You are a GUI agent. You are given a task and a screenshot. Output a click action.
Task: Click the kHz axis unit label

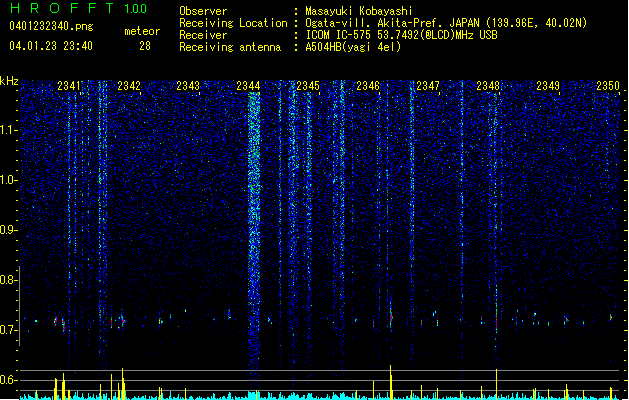9,81
